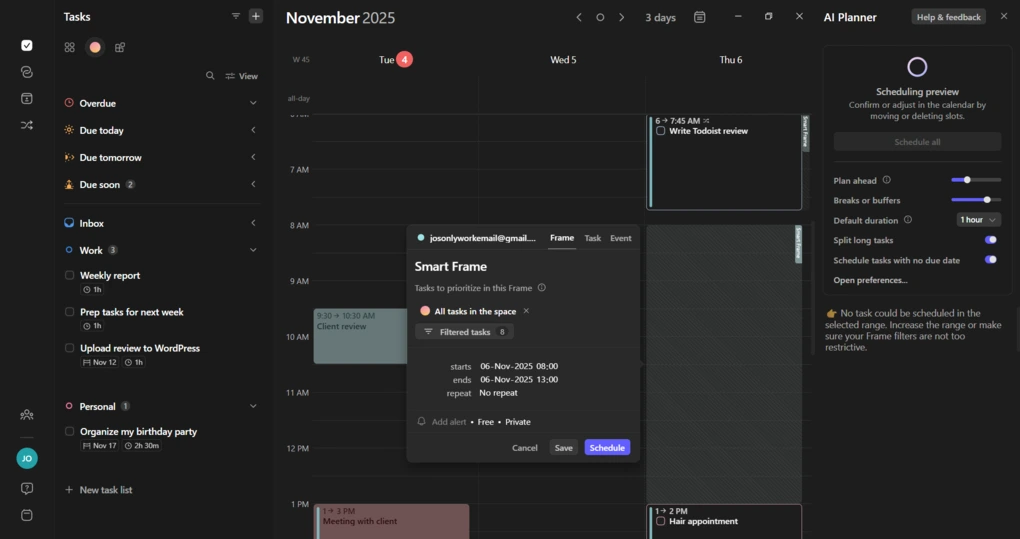Image resolution: width=1020 pixels, height=539 pixels.
Task: Check off Prep tasks for next week
Action: point(70,312)
